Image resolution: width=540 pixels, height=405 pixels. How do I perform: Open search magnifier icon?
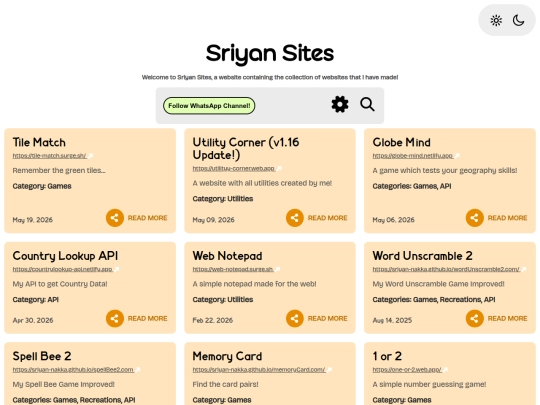click(367, 104)
